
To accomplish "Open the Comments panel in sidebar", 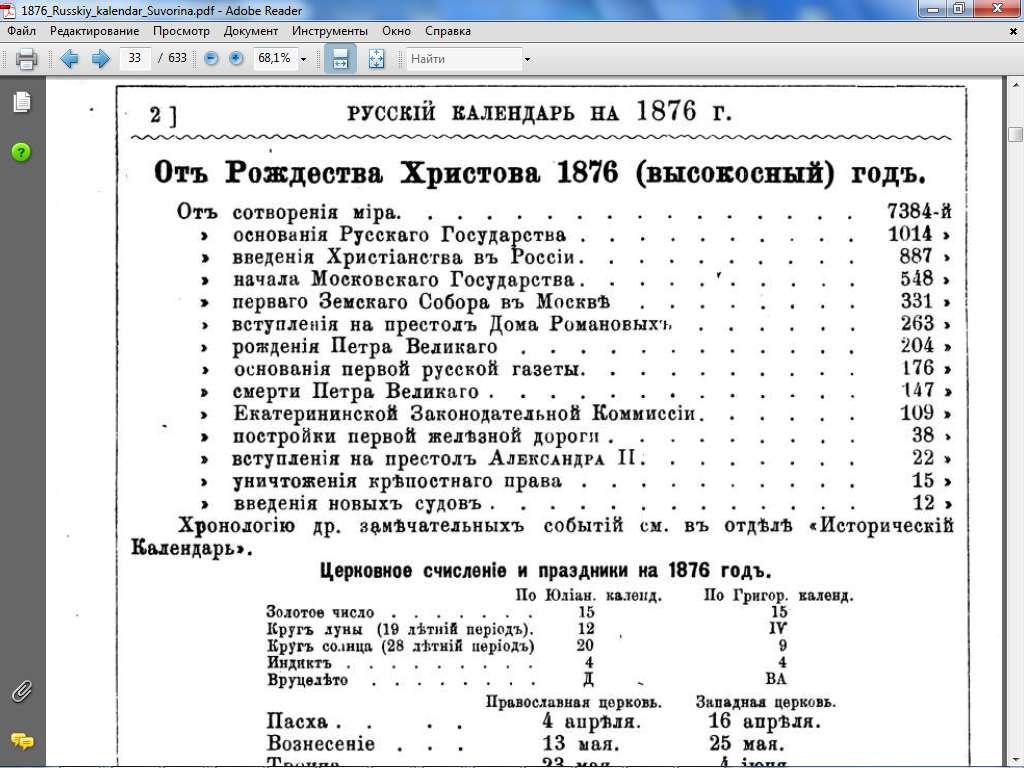I will [x=21, y=741].
